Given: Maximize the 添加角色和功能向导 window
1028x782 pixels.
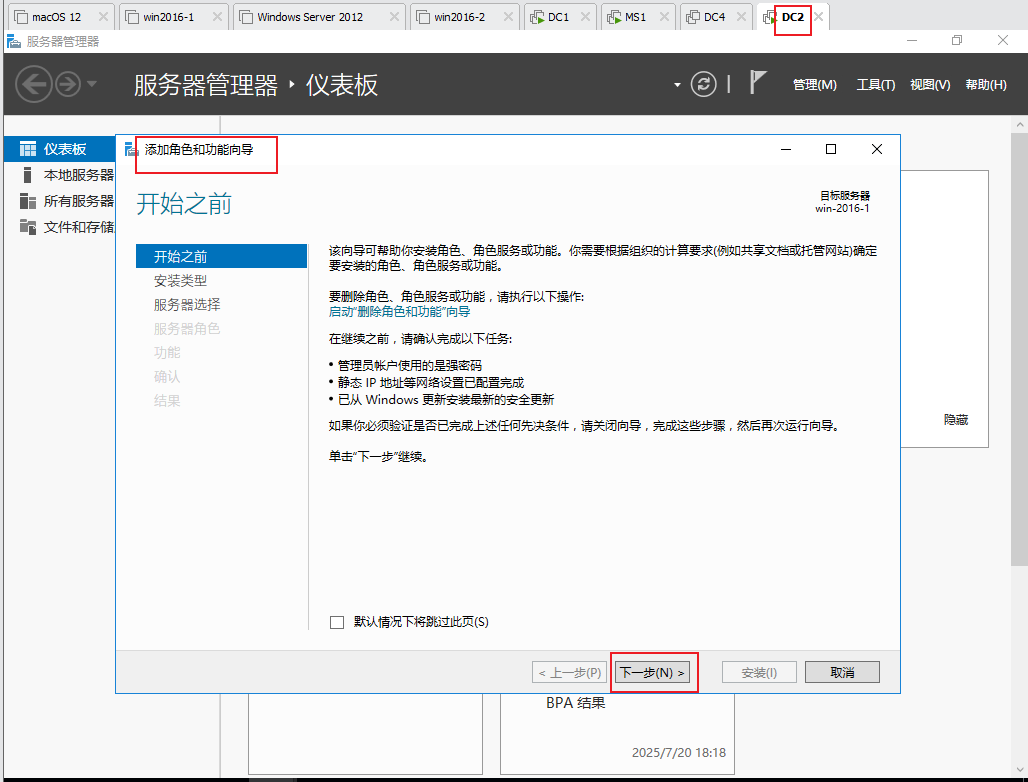Looking at the screenshot, I should [831, 149].
